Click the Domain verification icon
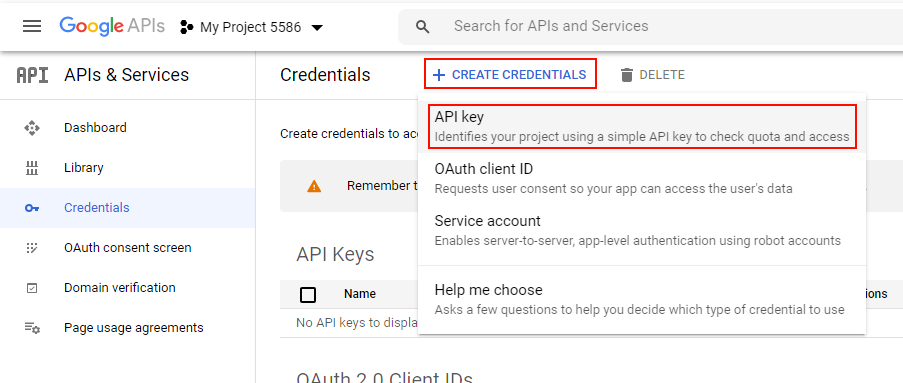The height and width of the screenshot is (383, 903). tap(32, 288)
